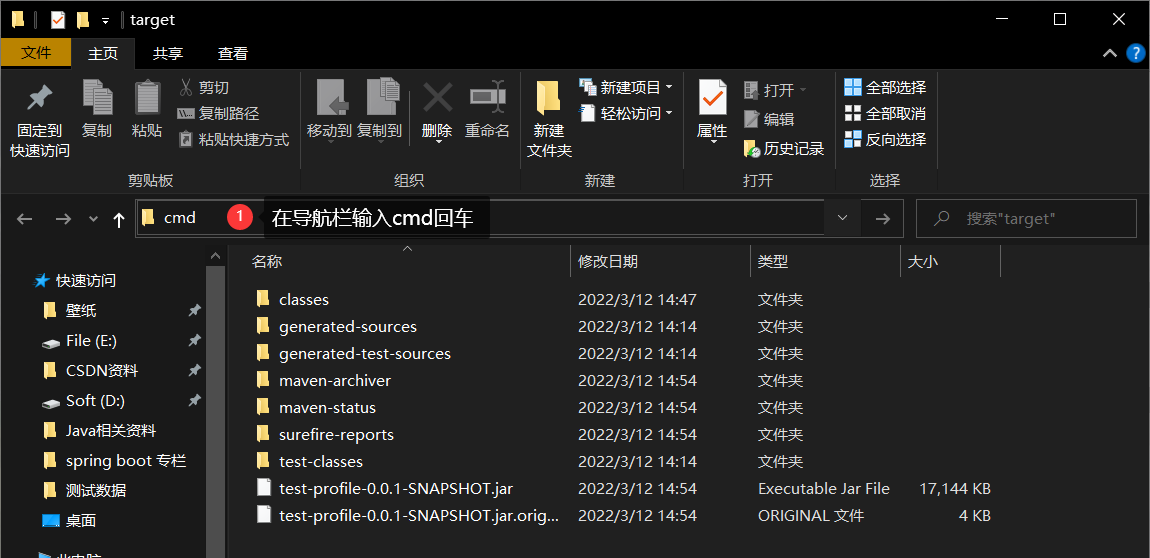
Task: Click History (历史记录) icon
Action: coord(752,149)
